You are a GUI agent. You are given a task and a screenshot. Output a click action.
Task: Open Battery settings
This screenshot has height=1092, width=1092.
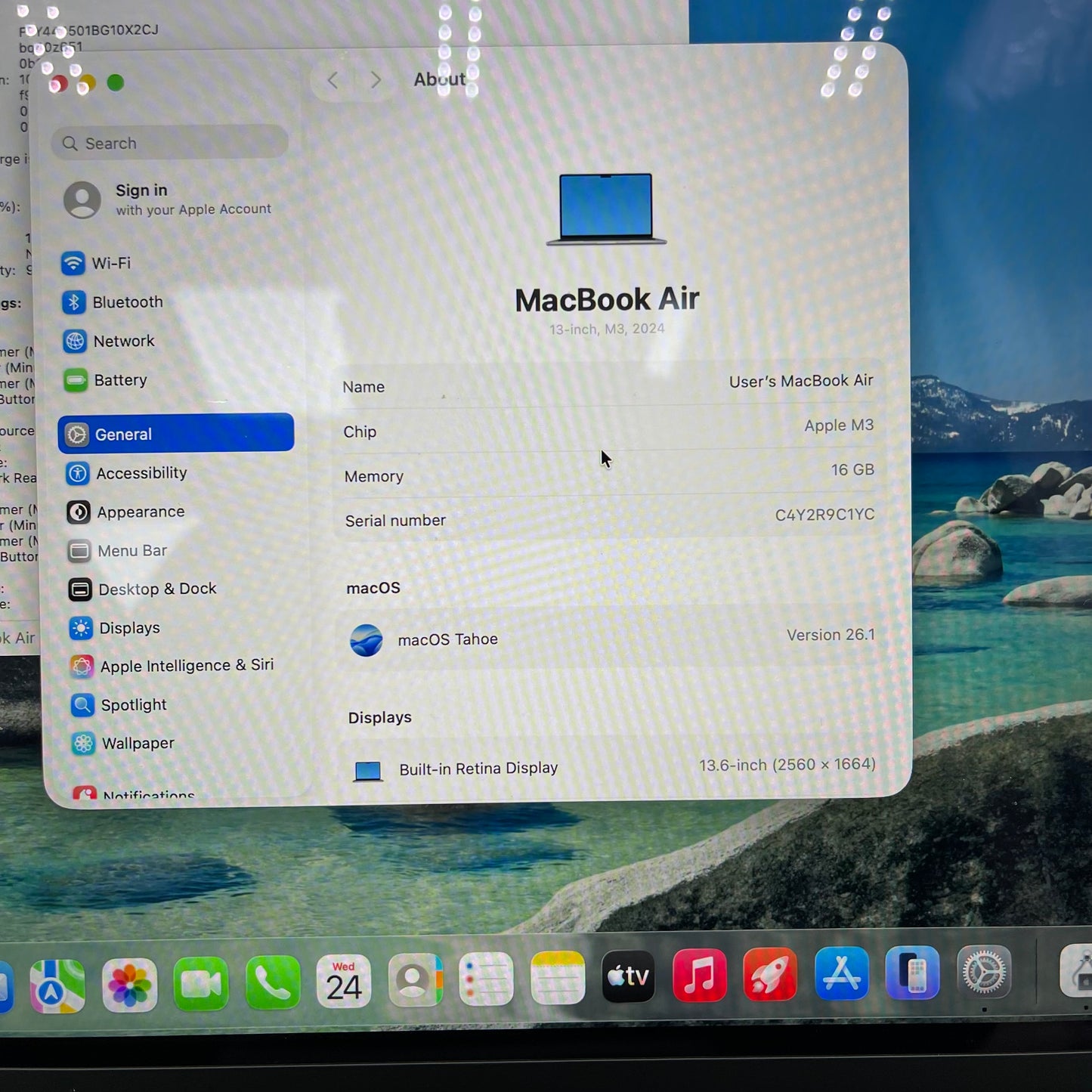pyautogui.click(x=121, y=380)
